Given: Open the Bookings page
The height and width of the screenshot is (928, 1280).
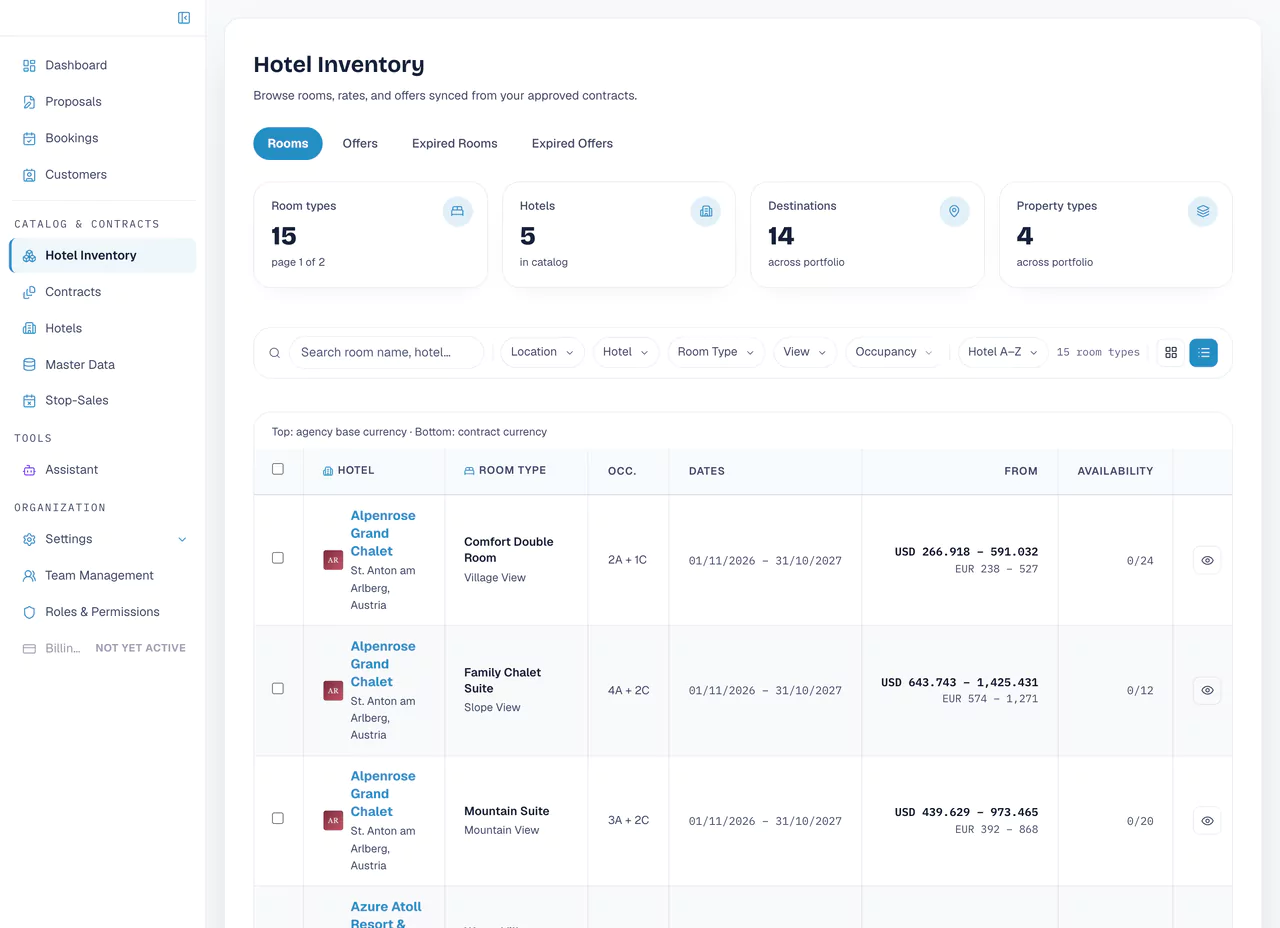Looking at the screenshot, I should (x=102, y=138).
